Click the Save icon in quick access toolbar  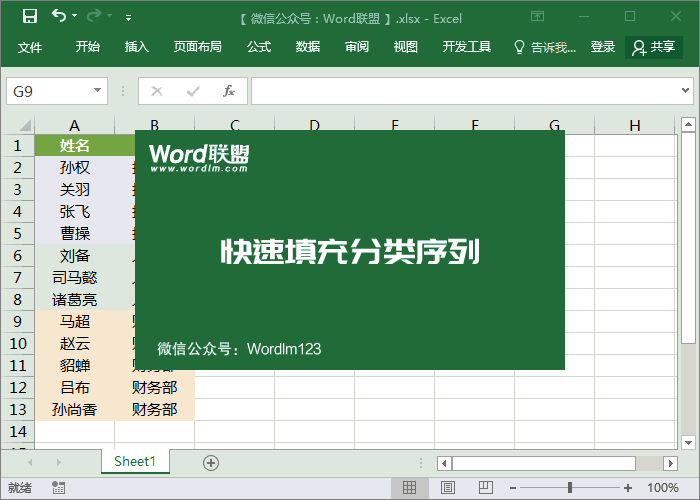point(29,16)
